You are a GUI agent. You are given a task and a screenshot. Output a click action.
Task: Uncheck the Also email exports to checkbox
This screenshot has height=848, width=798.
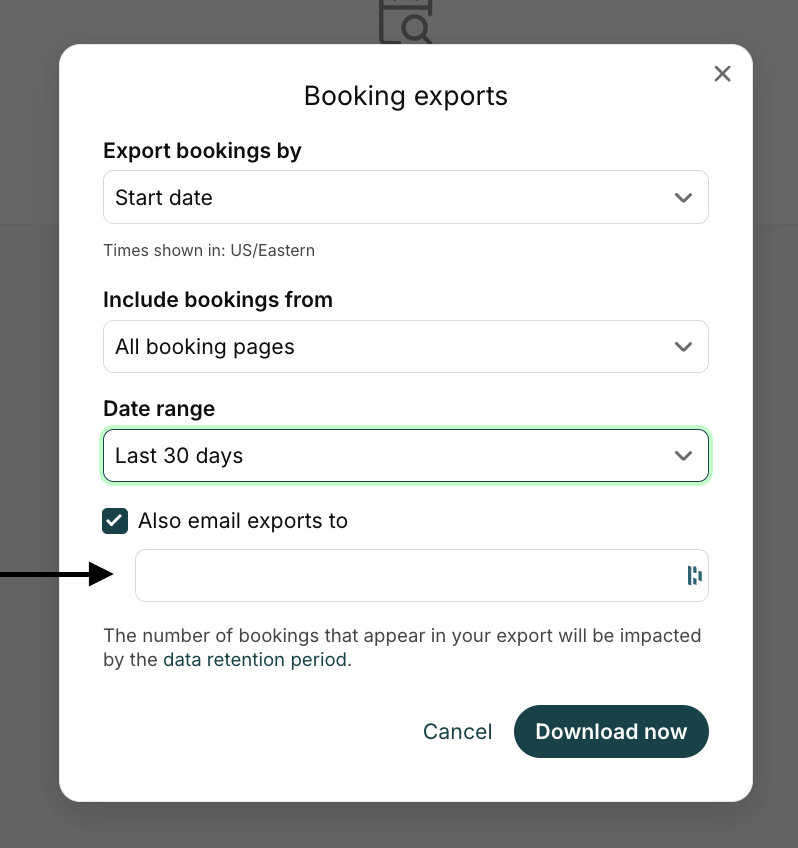116,520
